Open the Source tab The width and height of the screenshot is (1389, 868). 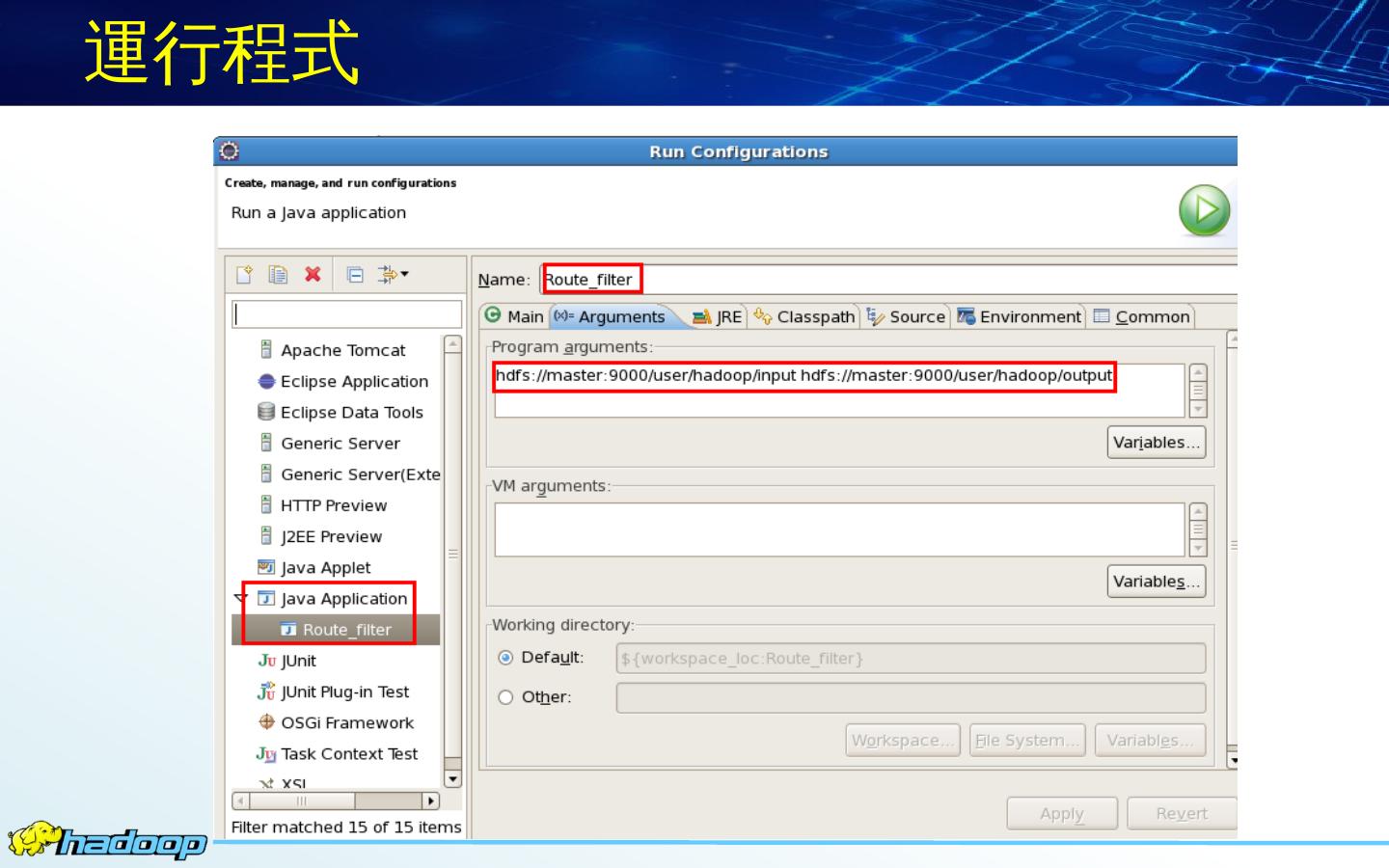(906, 316)
